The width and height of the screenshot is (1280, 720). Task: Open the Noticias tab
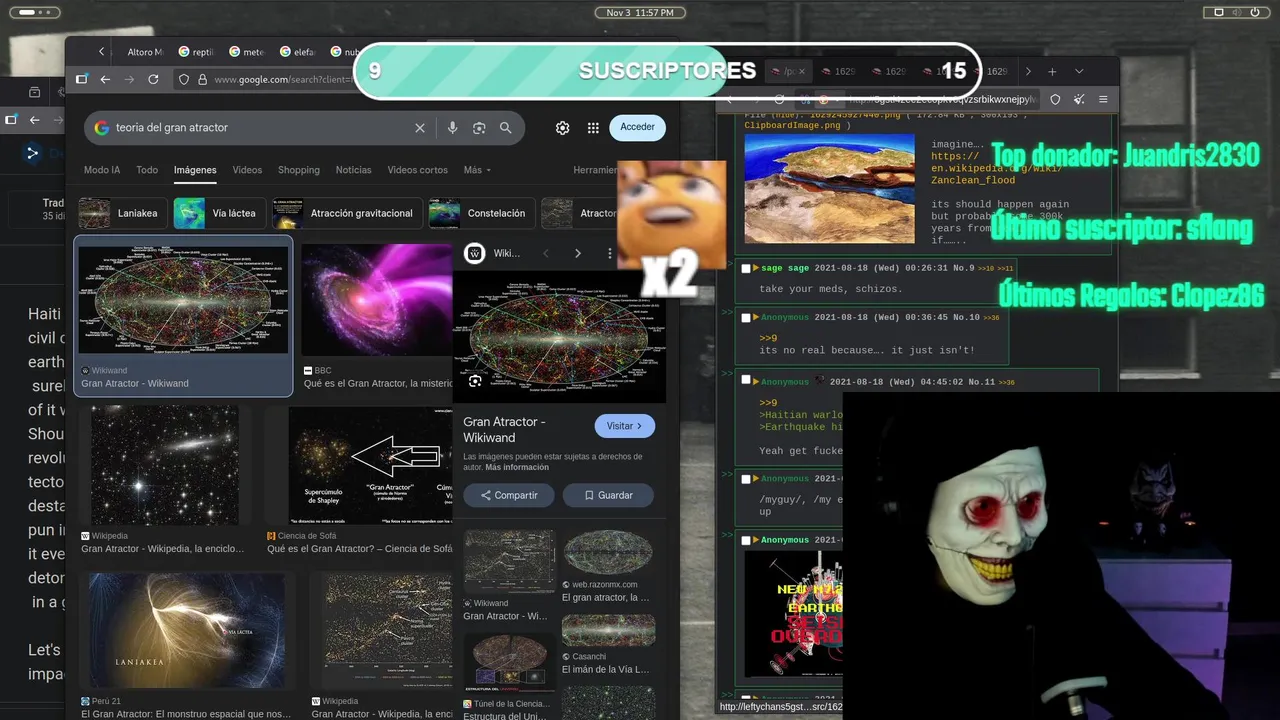[353, 170]
